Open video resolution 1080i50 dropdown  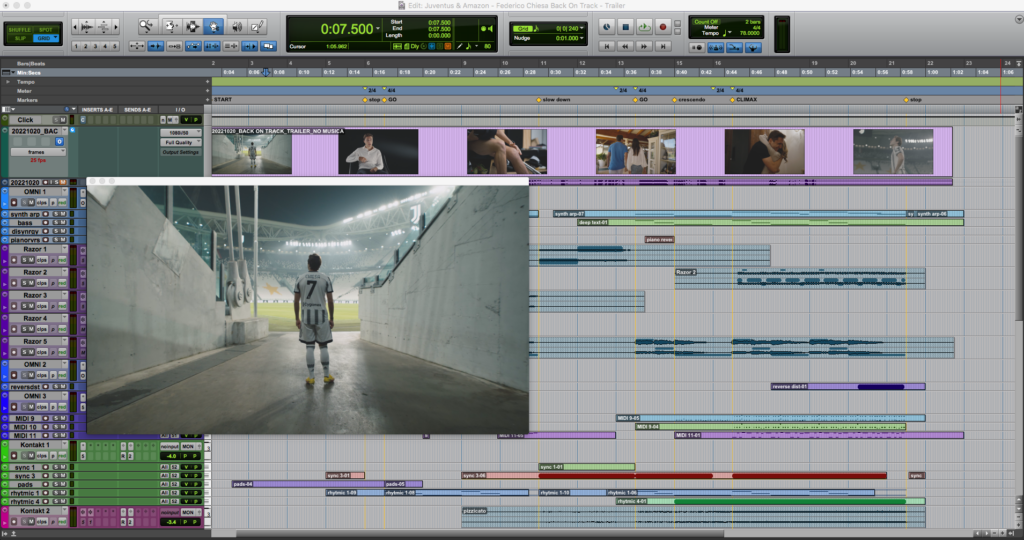tap(181, 133)
